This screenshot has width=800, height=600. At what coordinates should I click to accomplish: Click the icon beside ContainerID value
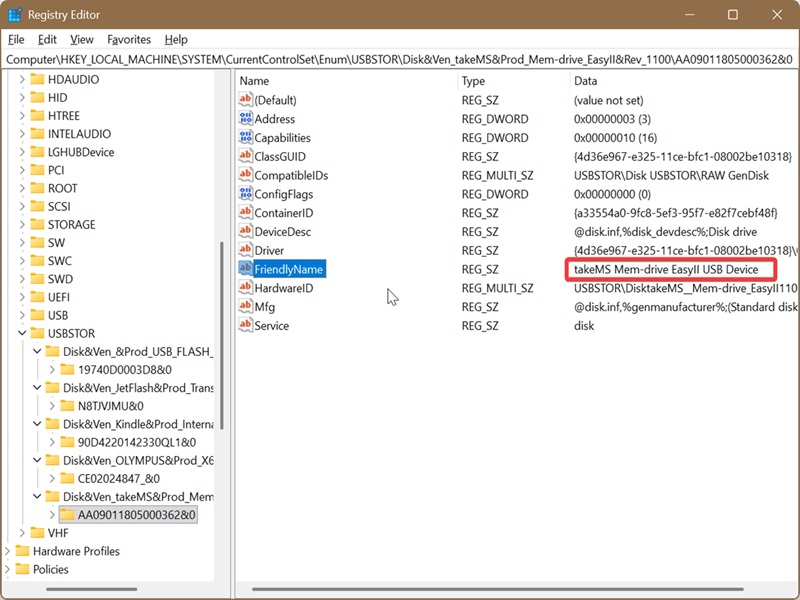click(245, 213)
